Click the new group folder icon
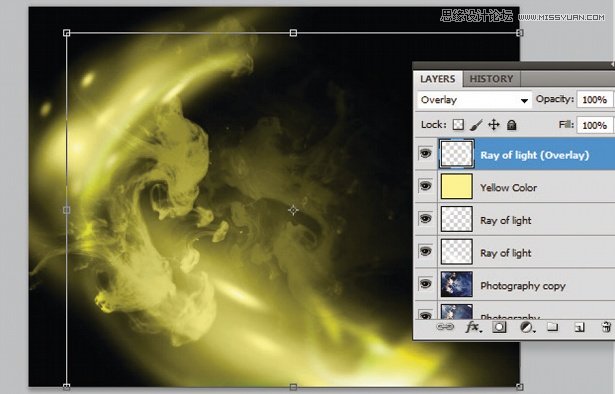This screenshot has width=615, height=394. (553, 326)
